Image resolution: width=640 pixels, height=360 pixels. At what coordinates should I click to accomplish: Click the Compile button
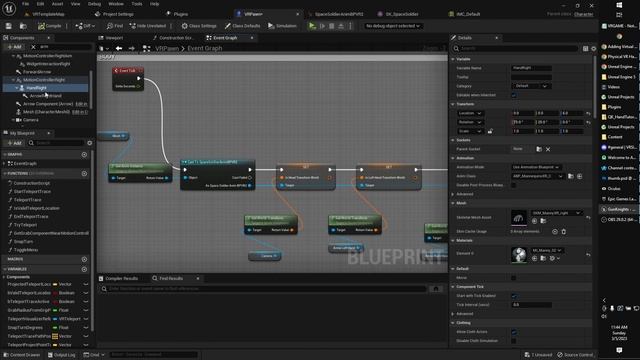(49, 26)
